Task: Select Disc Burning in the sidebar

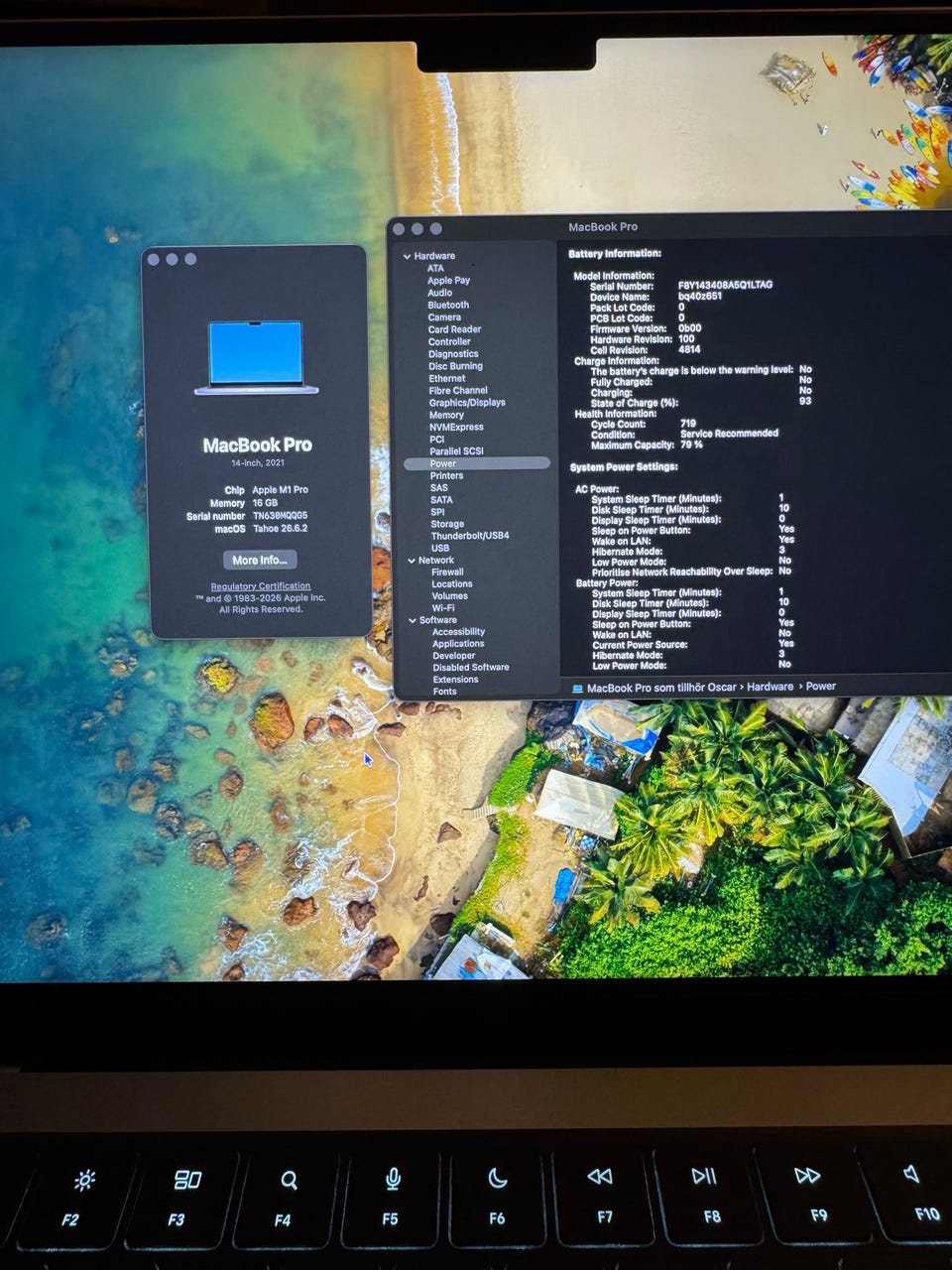Action: 455,366
